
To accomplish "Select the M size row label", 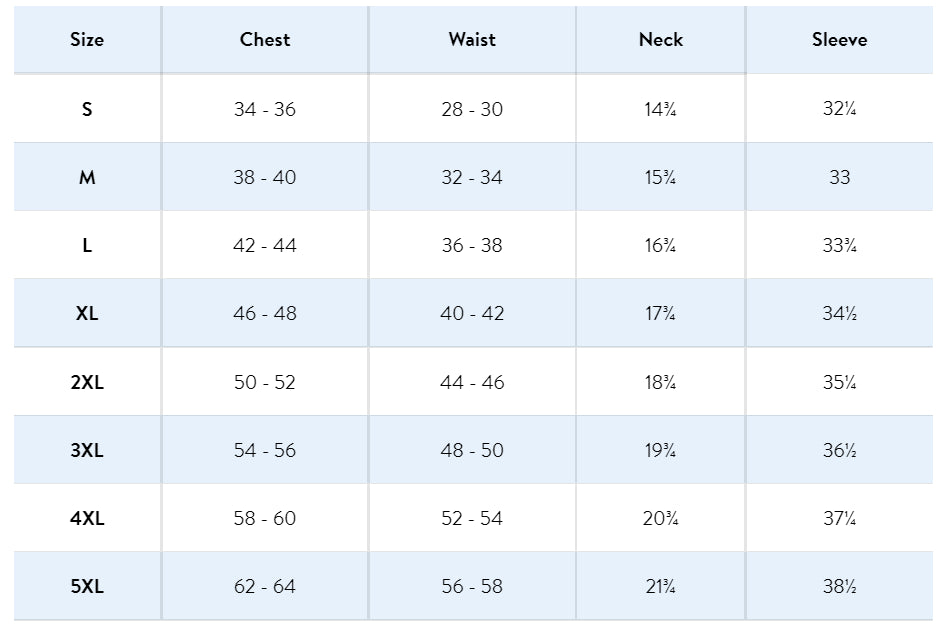I will (87, 177).
